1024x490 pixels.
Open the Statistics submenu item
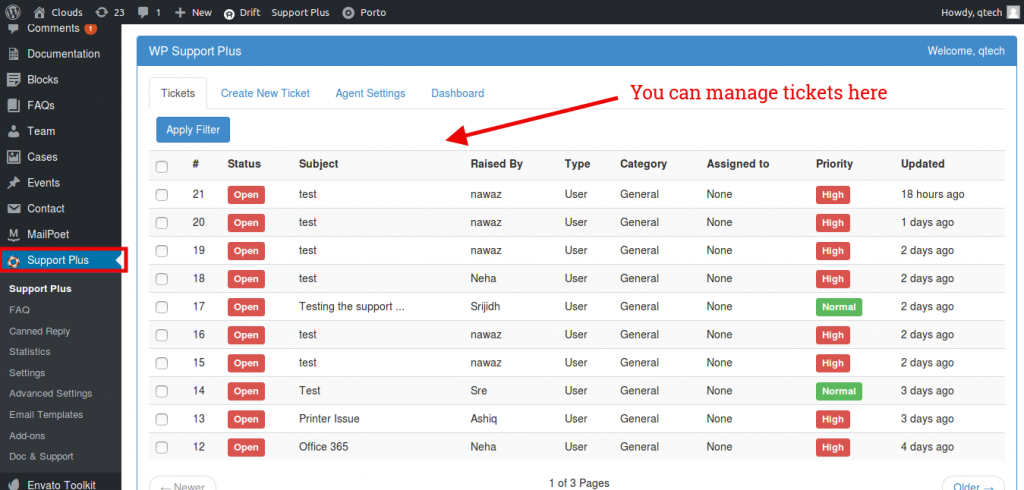click(x=29, y=351)
